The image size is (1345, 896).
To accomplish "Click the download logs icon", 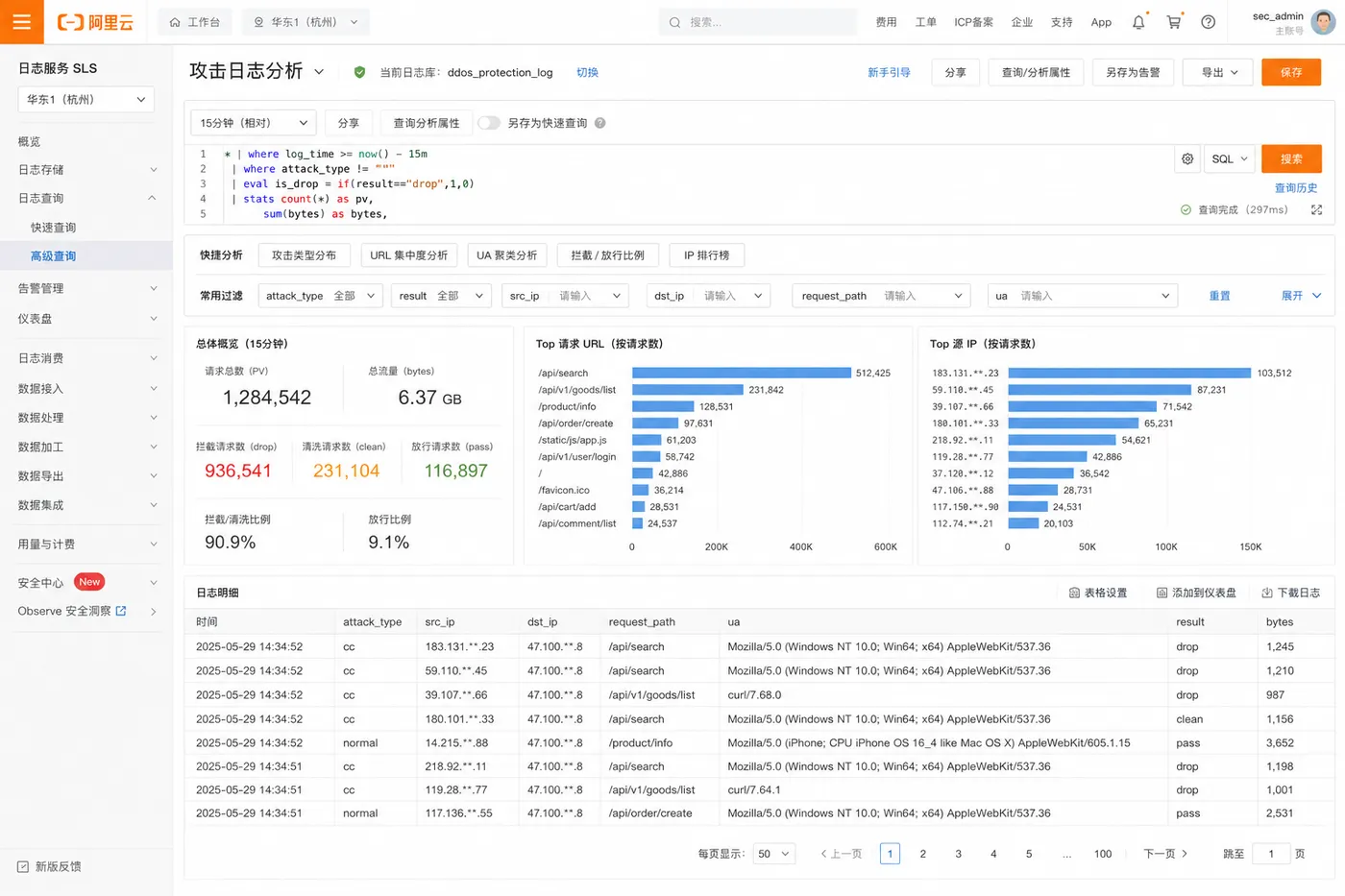I will pyautogui.click(x=1267, y=593).
